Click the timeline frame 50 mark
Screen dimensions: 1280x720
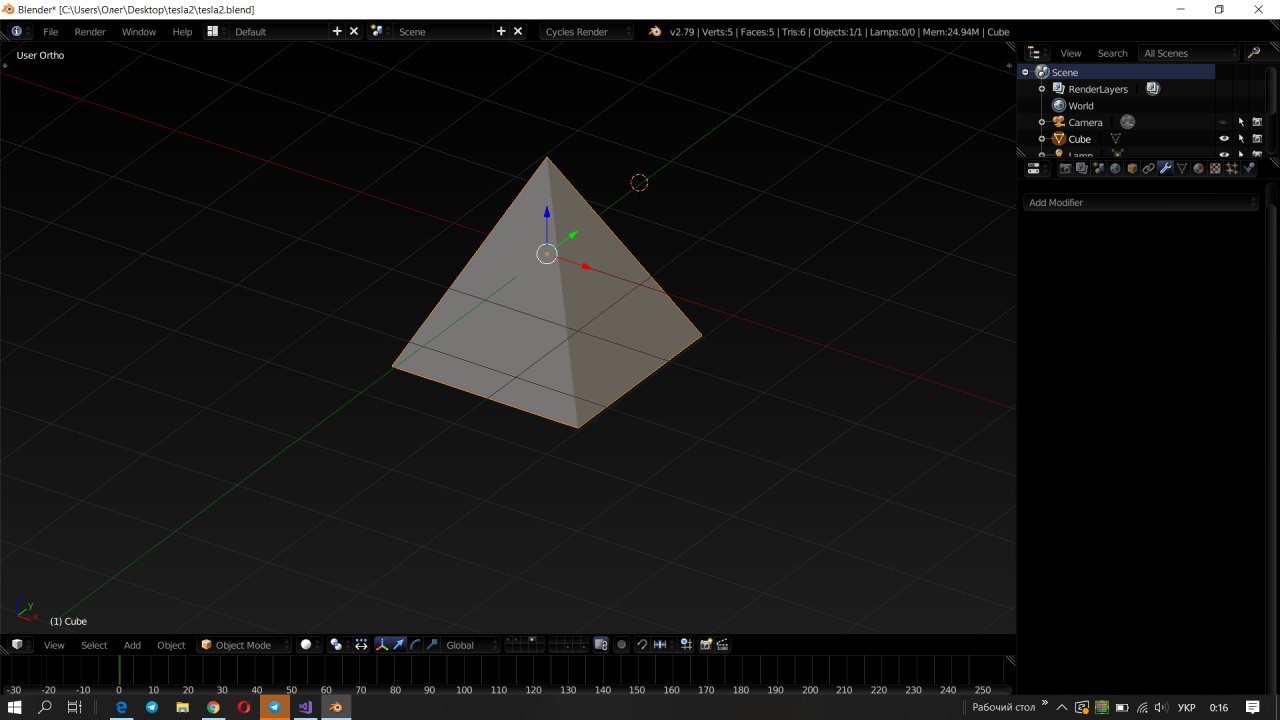click(291, 690)
